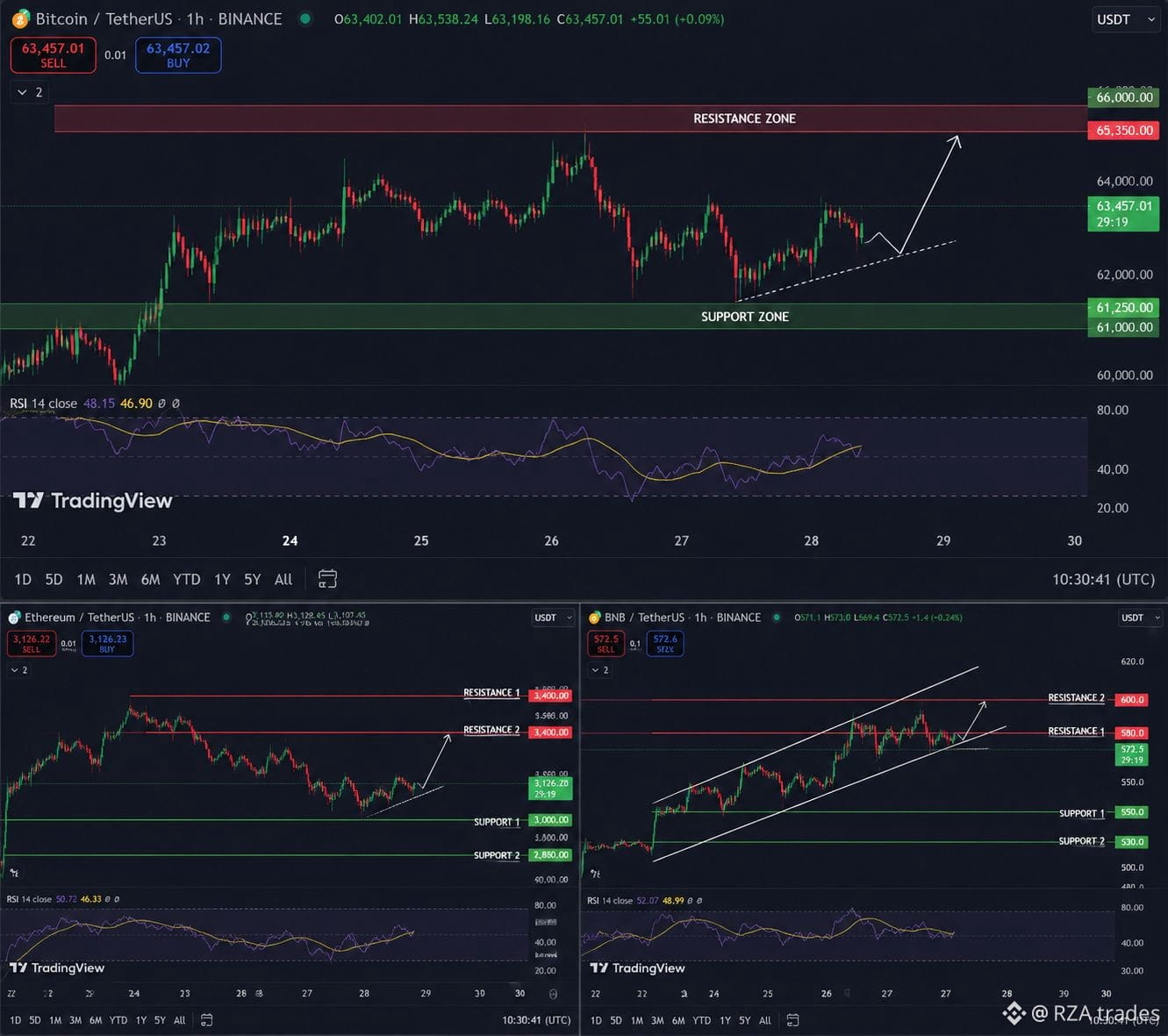The width and height of the screenshot is (1168, 1036).
Task: Open the date range calendar in Ethereum chart
Action: pos(206,1020)
